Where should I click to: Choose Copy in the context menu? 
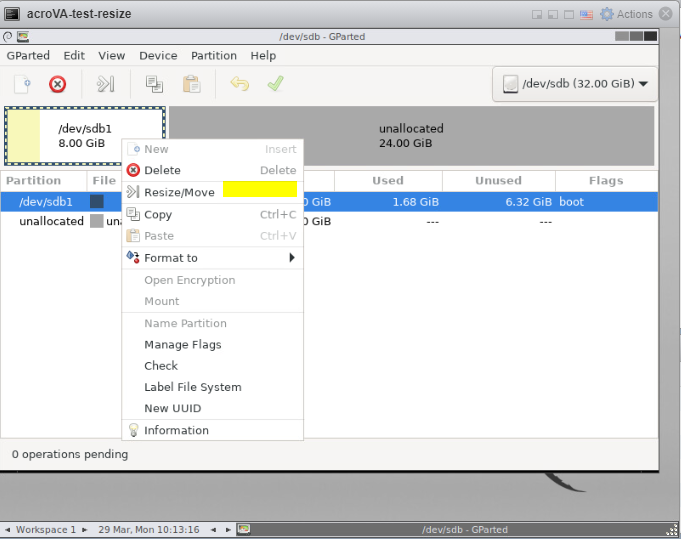pos(212,215)
